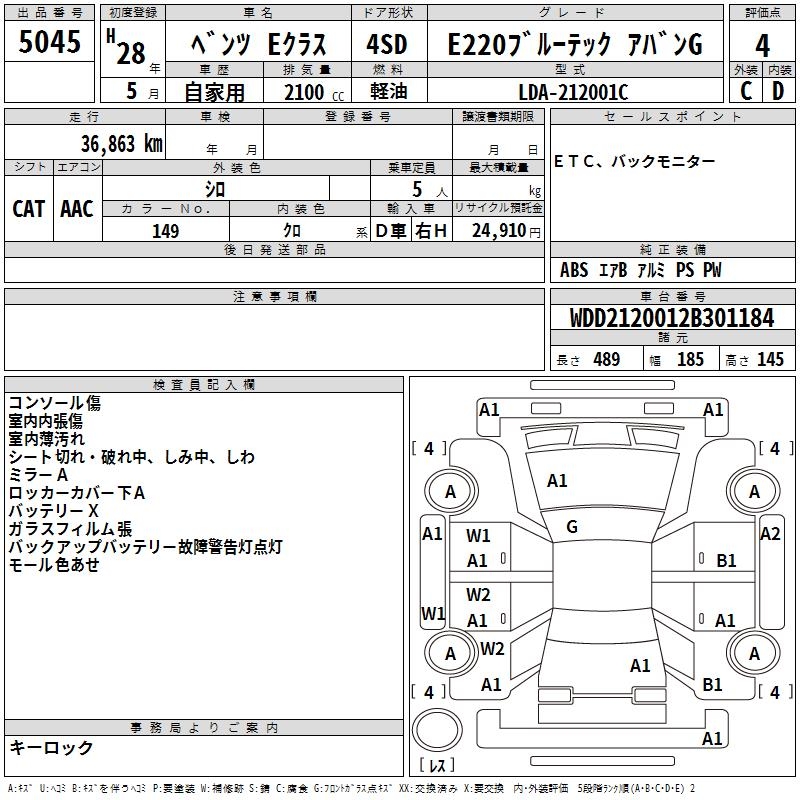Click the spare tire circle above [レス]
The image size is (800, 800).
click(437, 730)
